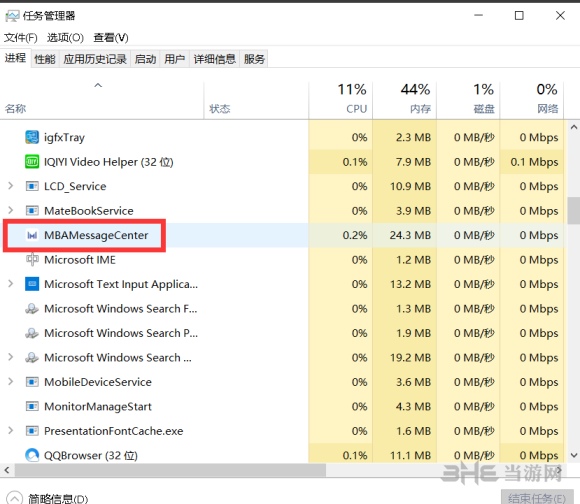Click the Microsoft Windows Search F... icon
This screenshot has height=504, width=580.
(32, 308)
